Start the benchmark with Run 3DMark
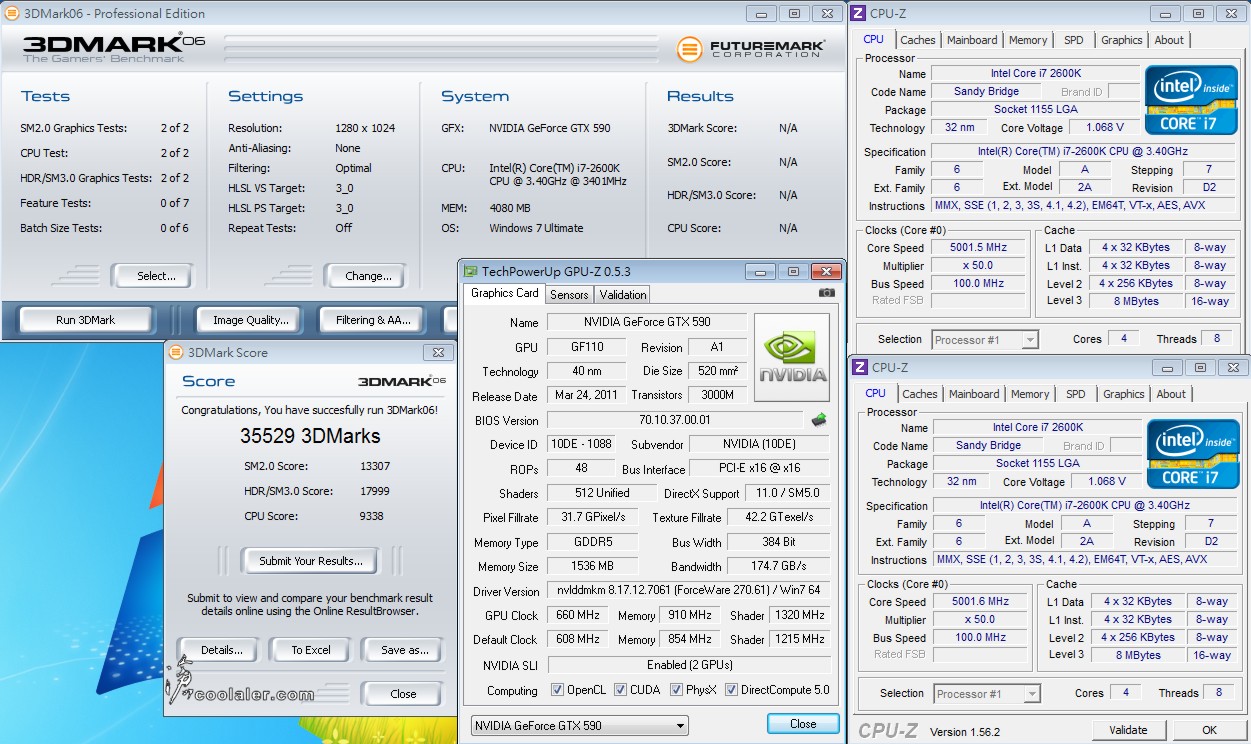Viewport: 1251px width, 744px height. point(86,320)
